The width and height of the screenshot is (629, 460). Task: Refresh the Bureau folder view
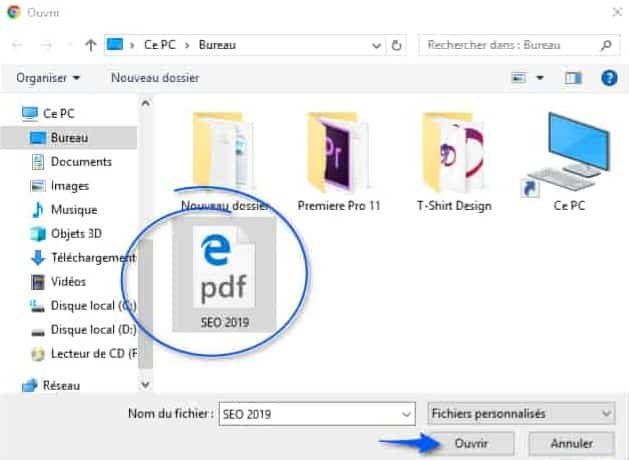tap(396, 45)
